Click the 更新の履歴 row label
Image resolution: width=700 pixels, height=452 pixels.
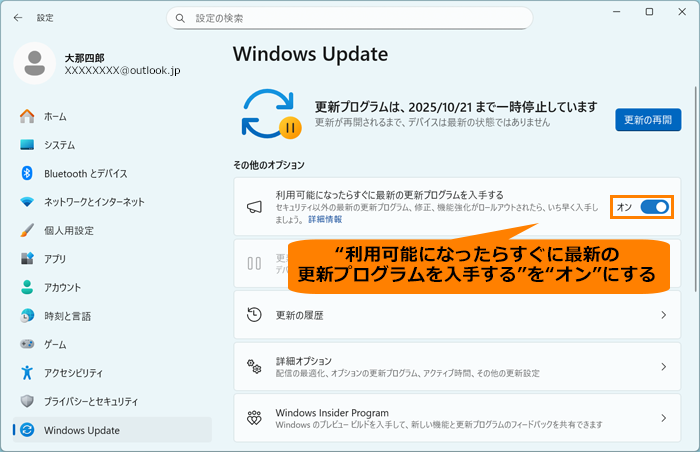point(299,315)
